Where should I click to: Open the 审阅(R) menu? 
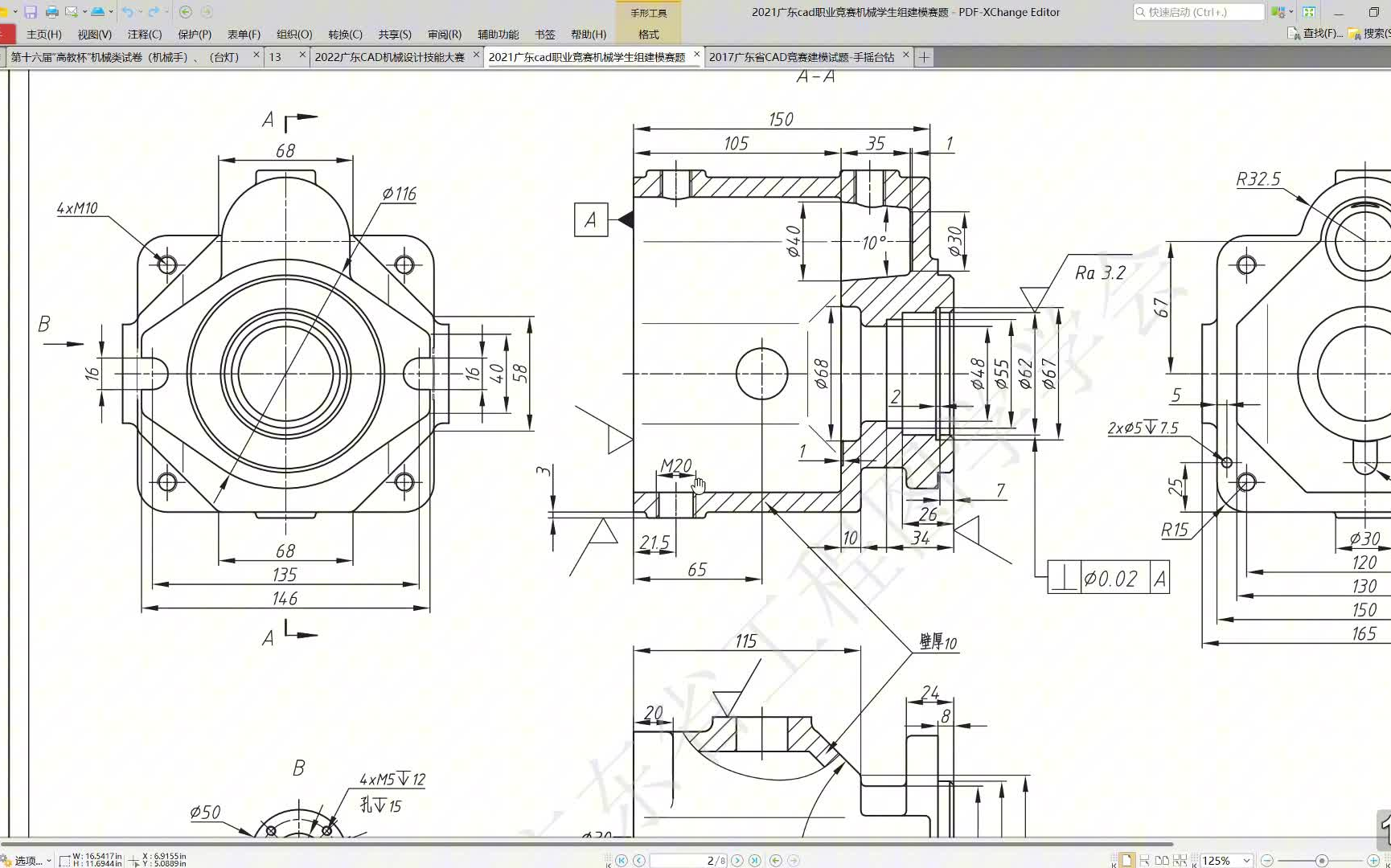(x=445, y=35)
